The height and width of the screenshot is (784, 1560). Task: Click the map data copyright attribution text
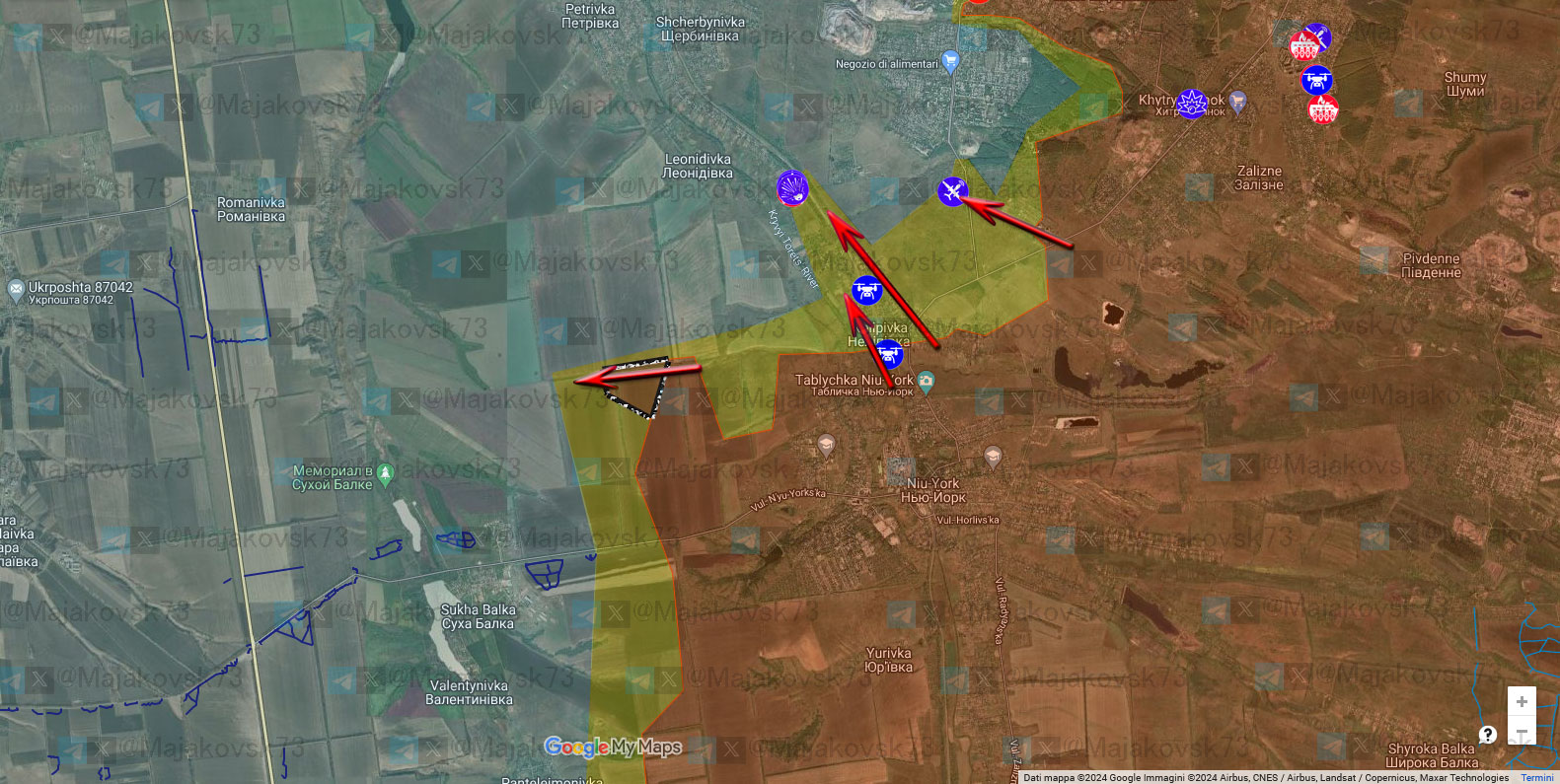point(1266,777)
